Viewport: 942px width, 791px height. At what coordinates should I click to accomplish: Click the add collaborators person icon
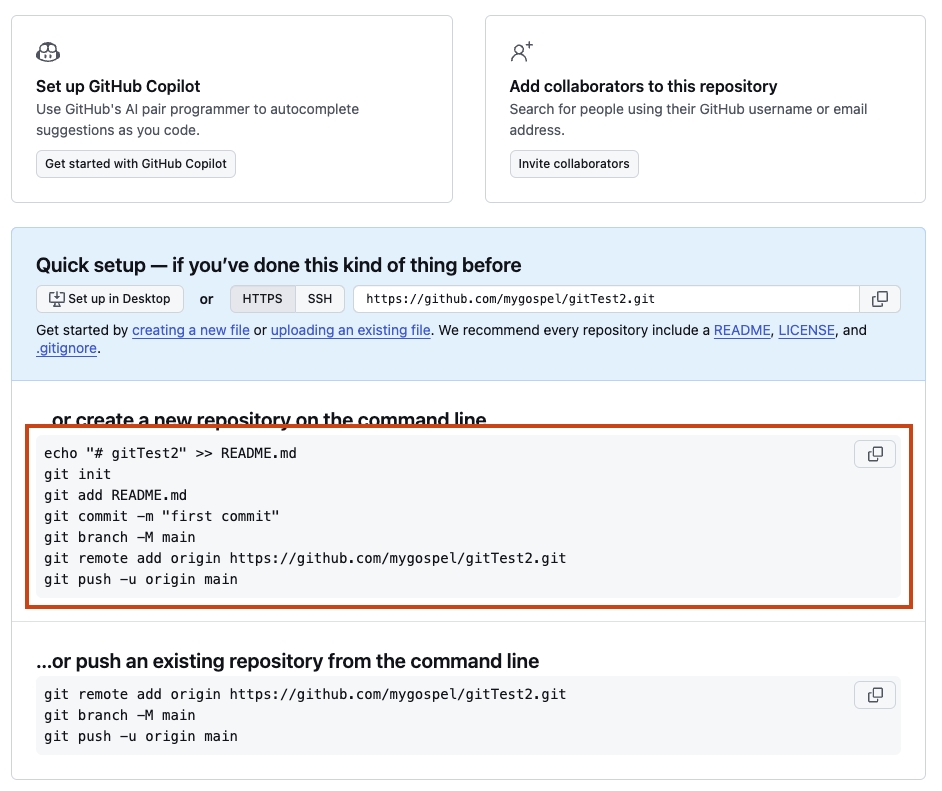(521, 52)
